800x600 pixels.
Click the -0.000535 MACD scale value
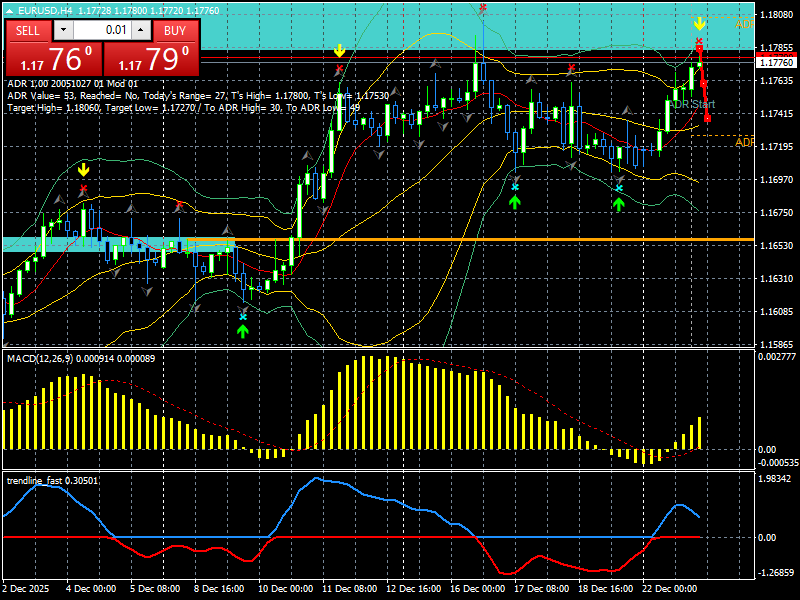pyautogui.click(x=777, y=463)
